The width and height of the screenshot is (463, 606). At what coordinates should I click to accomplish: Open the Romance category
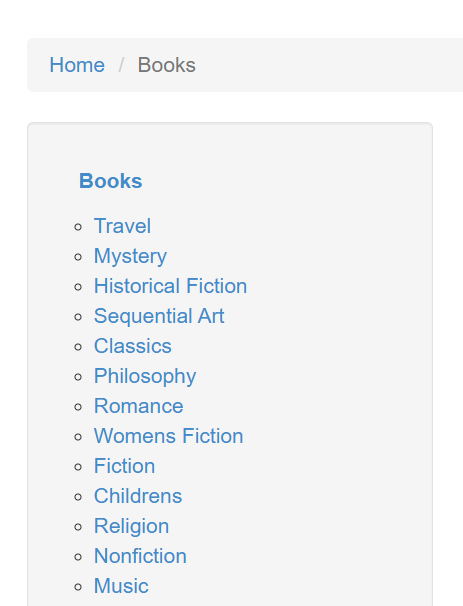(138, 406)
